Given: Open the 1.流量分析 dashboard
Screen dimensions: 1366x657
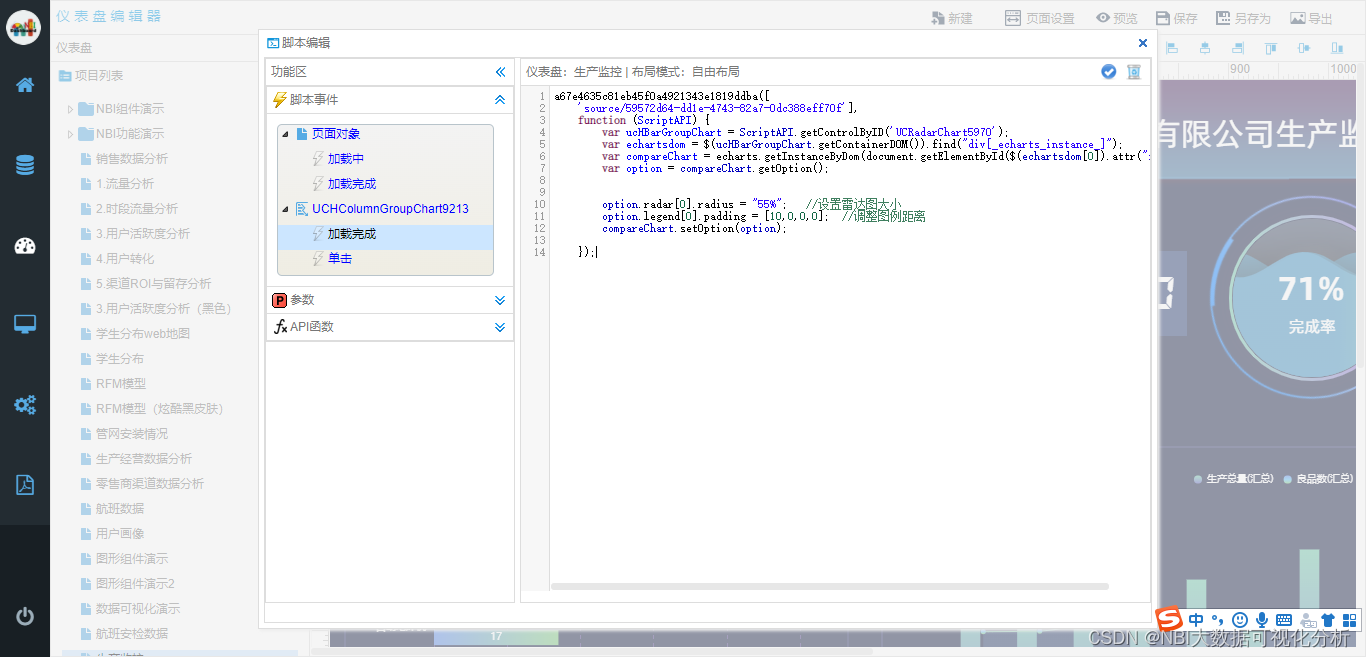Looking at the screenshot, I should [x=125, y=184].
